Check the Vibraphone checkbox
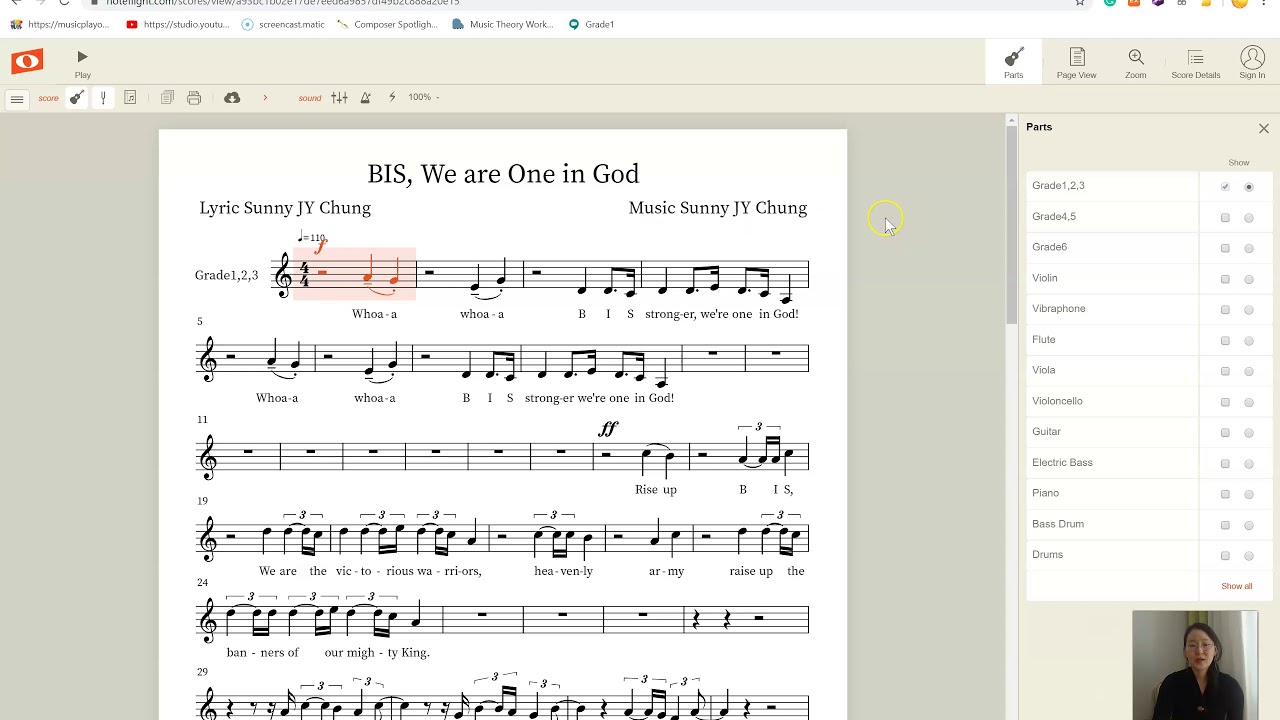 pyautogui.click(x=1225, y=310)
